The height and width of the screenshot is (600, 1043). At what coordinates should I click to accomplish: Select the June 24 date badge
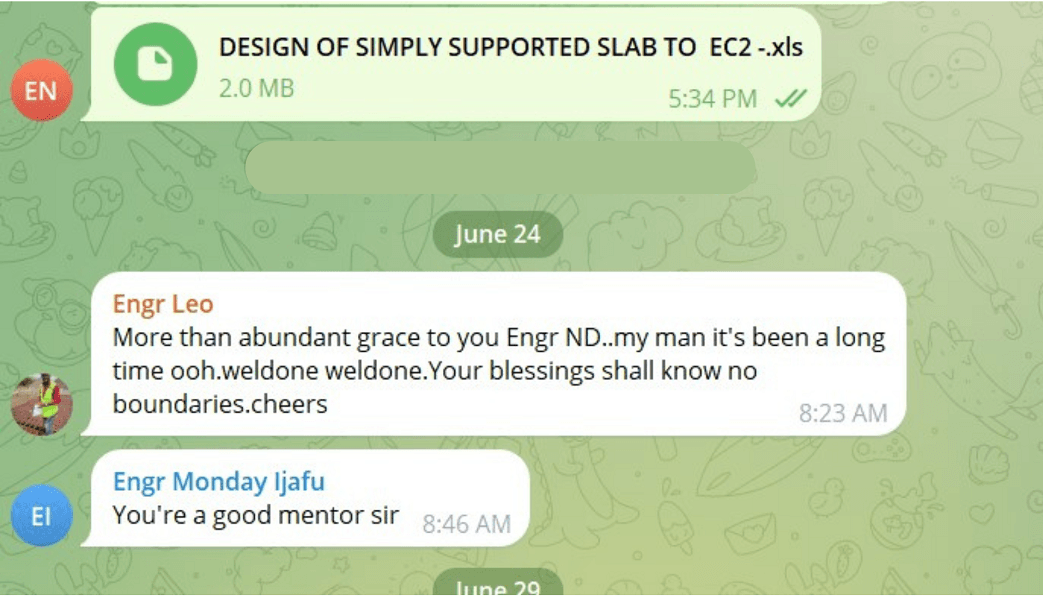coord(498,234)
